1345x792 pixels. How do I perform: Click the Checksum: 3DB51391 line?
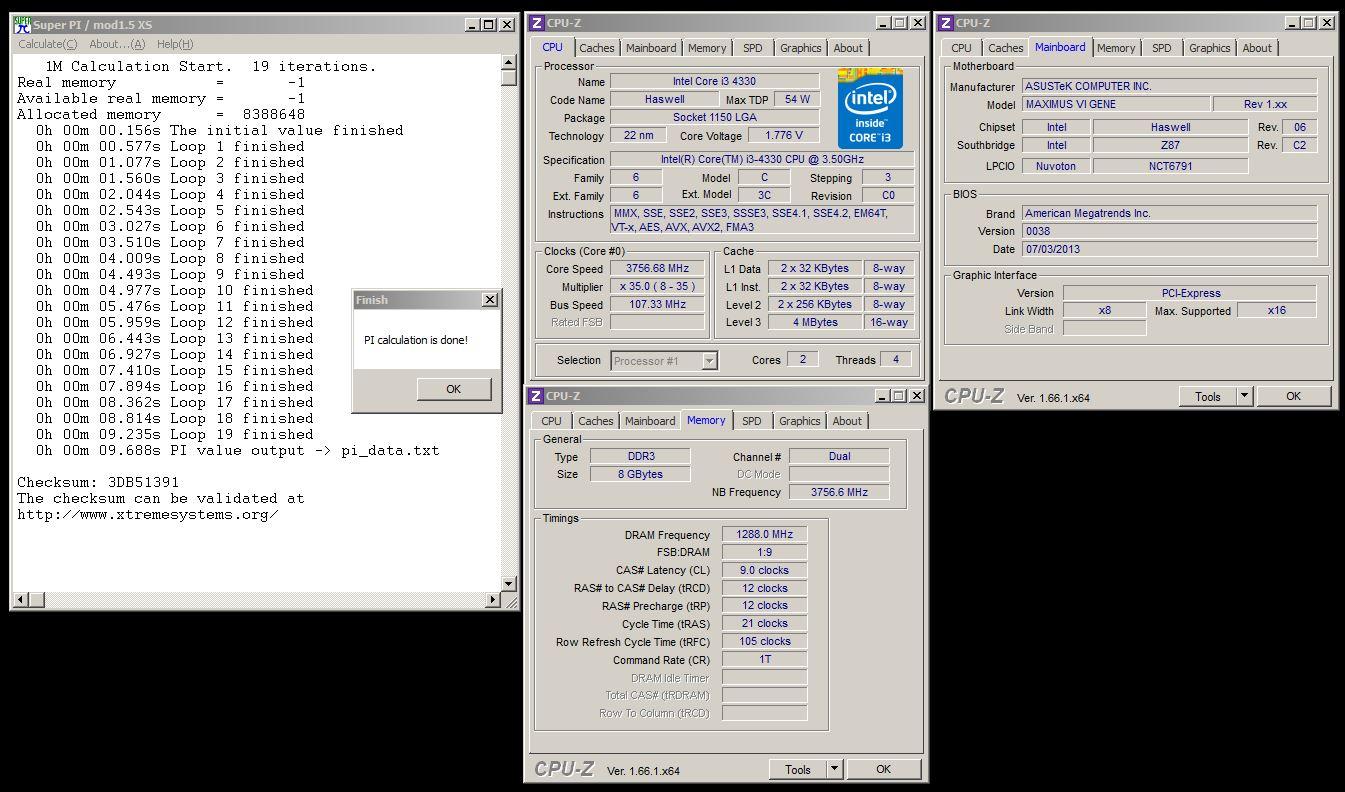tap(98, 482)
